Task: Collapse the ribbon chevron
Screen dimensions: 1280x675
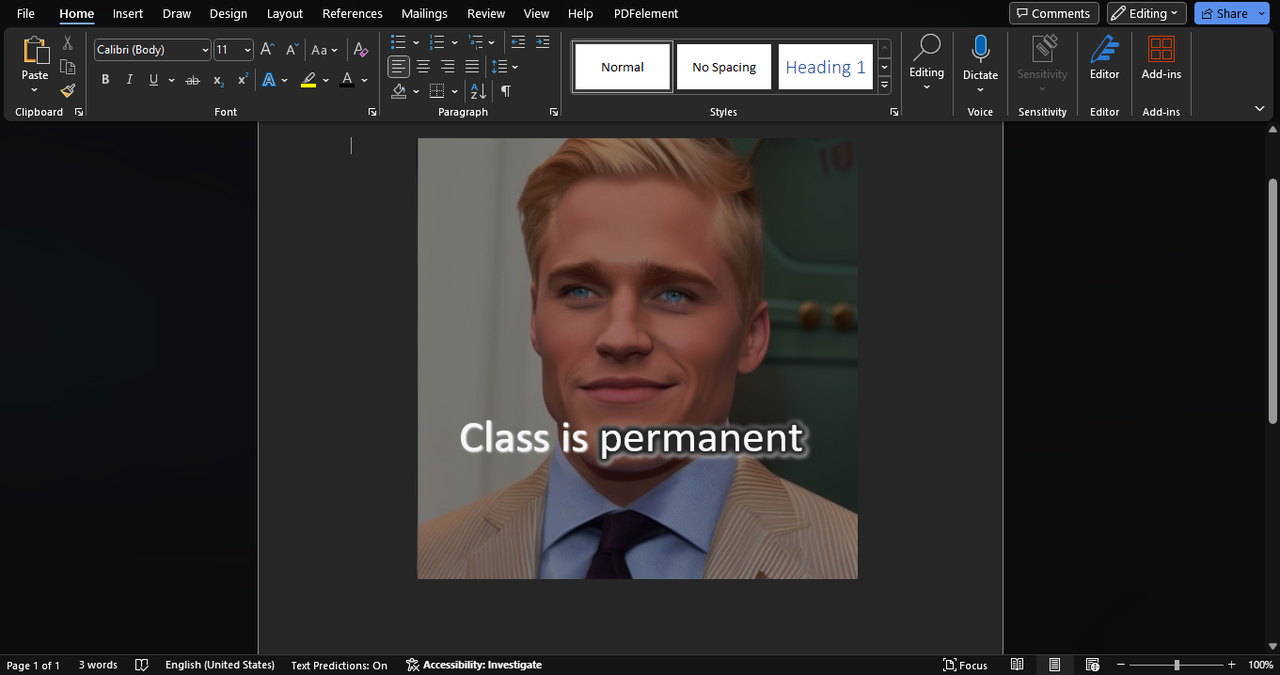Action: [x=1259, y=108]
